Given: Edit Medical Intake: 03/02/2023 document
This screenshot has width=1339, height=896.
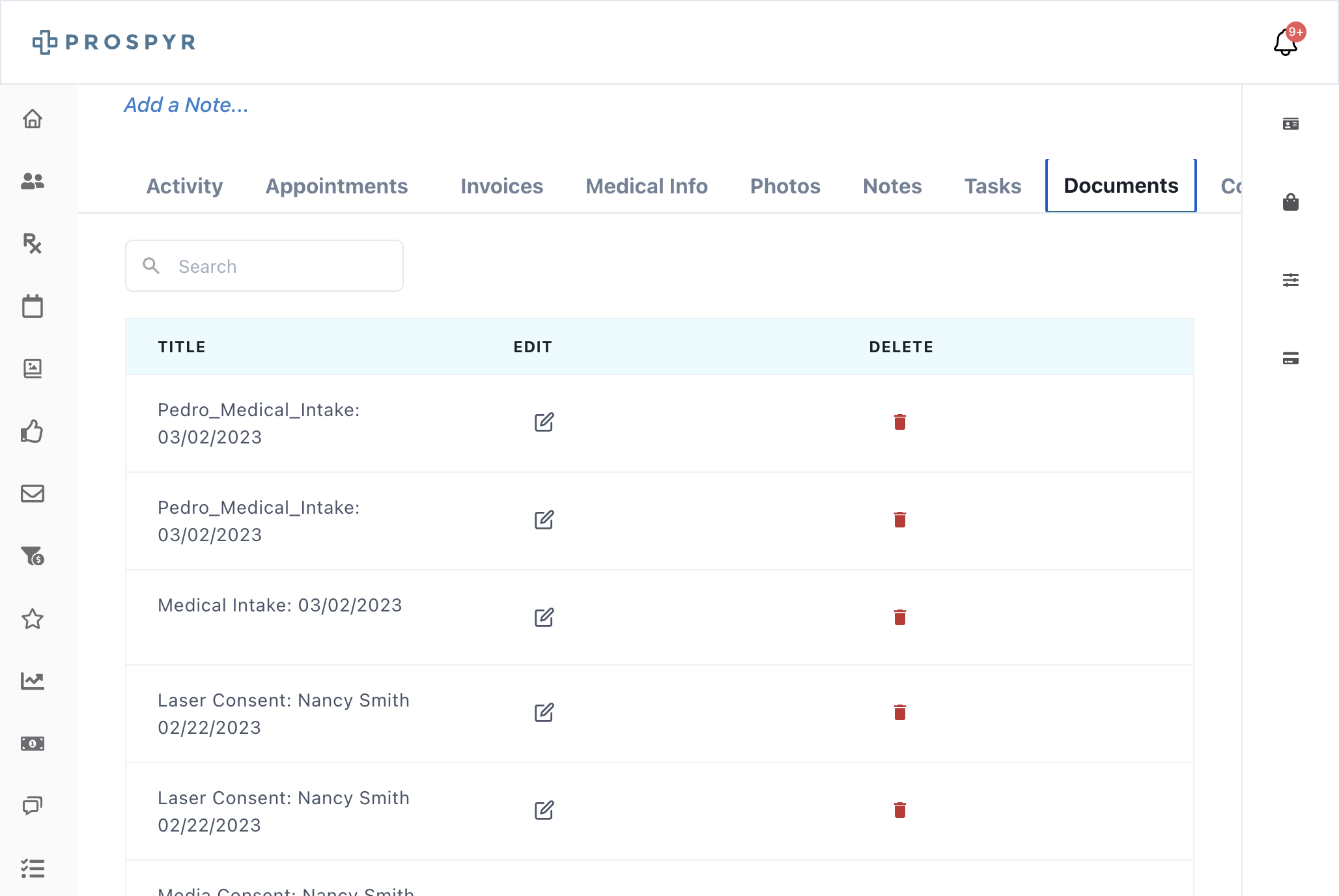Looking at the screenshot, I should click(544, 617).
